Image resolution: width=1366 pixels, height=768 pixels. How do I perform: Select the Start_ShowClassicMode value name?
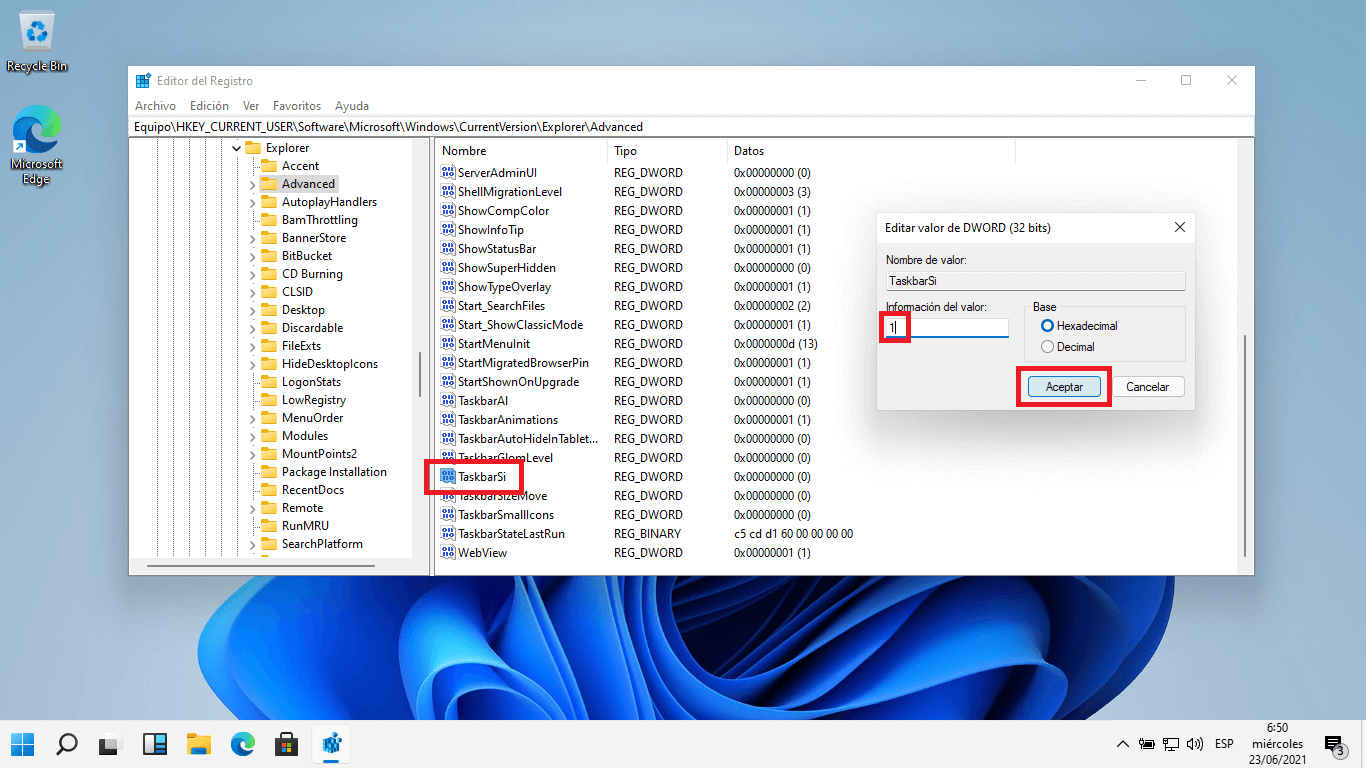click(520, 325)
